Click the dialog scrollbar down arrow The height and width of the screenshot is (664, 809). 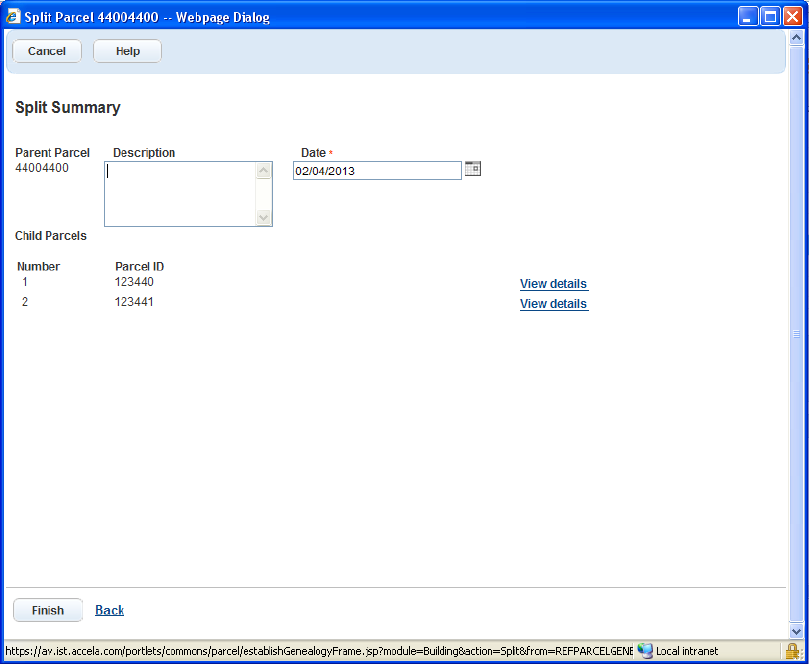click(x=796, y=631)
